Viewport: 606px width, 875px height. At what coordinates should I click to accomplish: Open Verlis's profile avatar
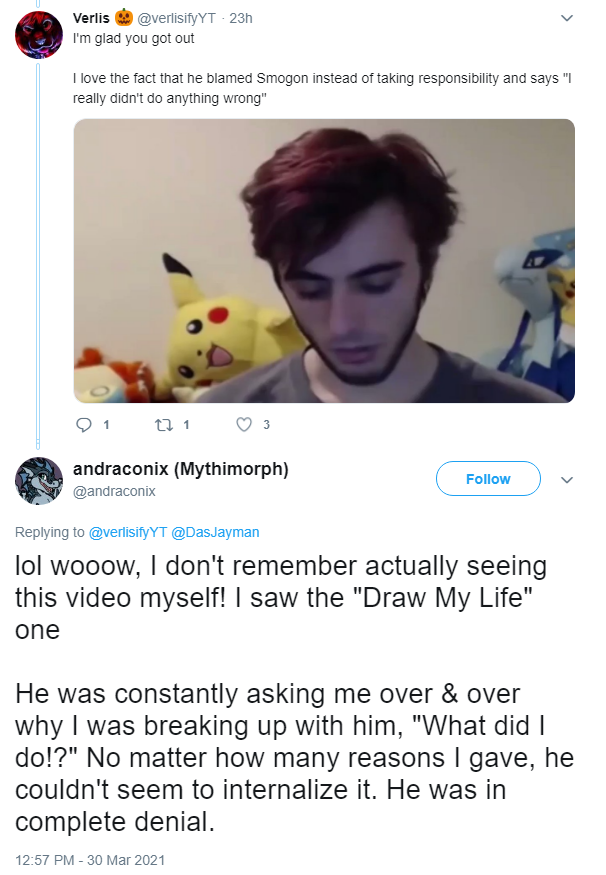tap(39, 35)
